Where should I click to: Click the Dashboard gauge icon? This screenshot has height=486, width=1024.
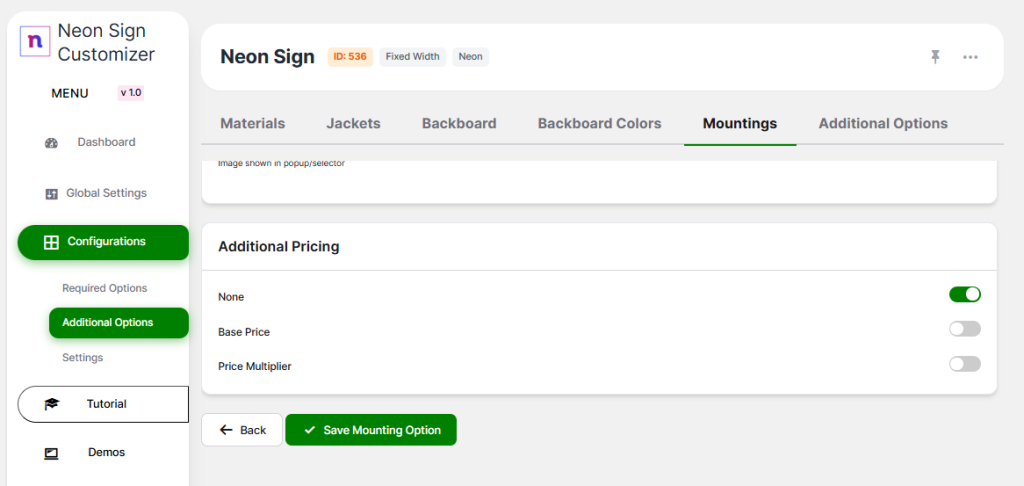(x=51, y=143)
